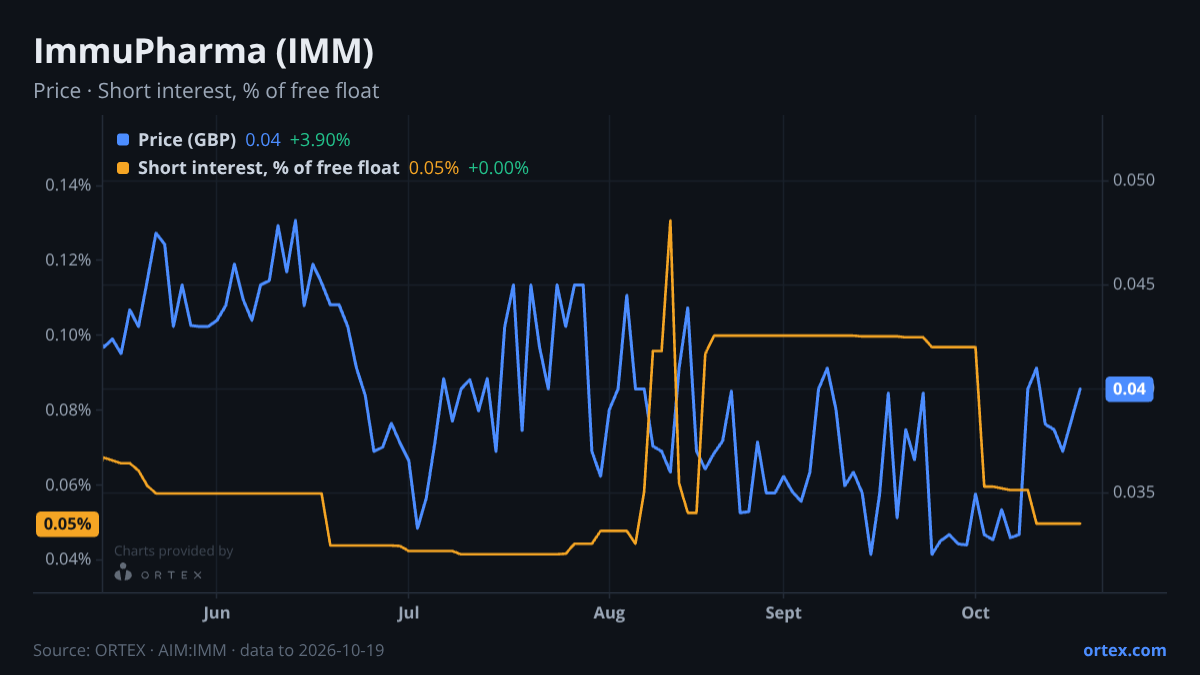Click the +0.00% short interest change value
This screenshot has width=1200, height=675.
tap(498, 168)
